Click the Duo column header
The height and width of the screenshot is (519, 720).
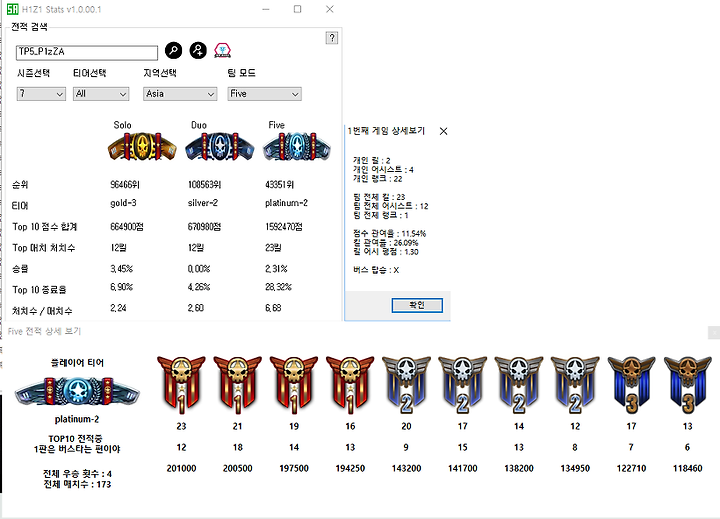(199, 125)
